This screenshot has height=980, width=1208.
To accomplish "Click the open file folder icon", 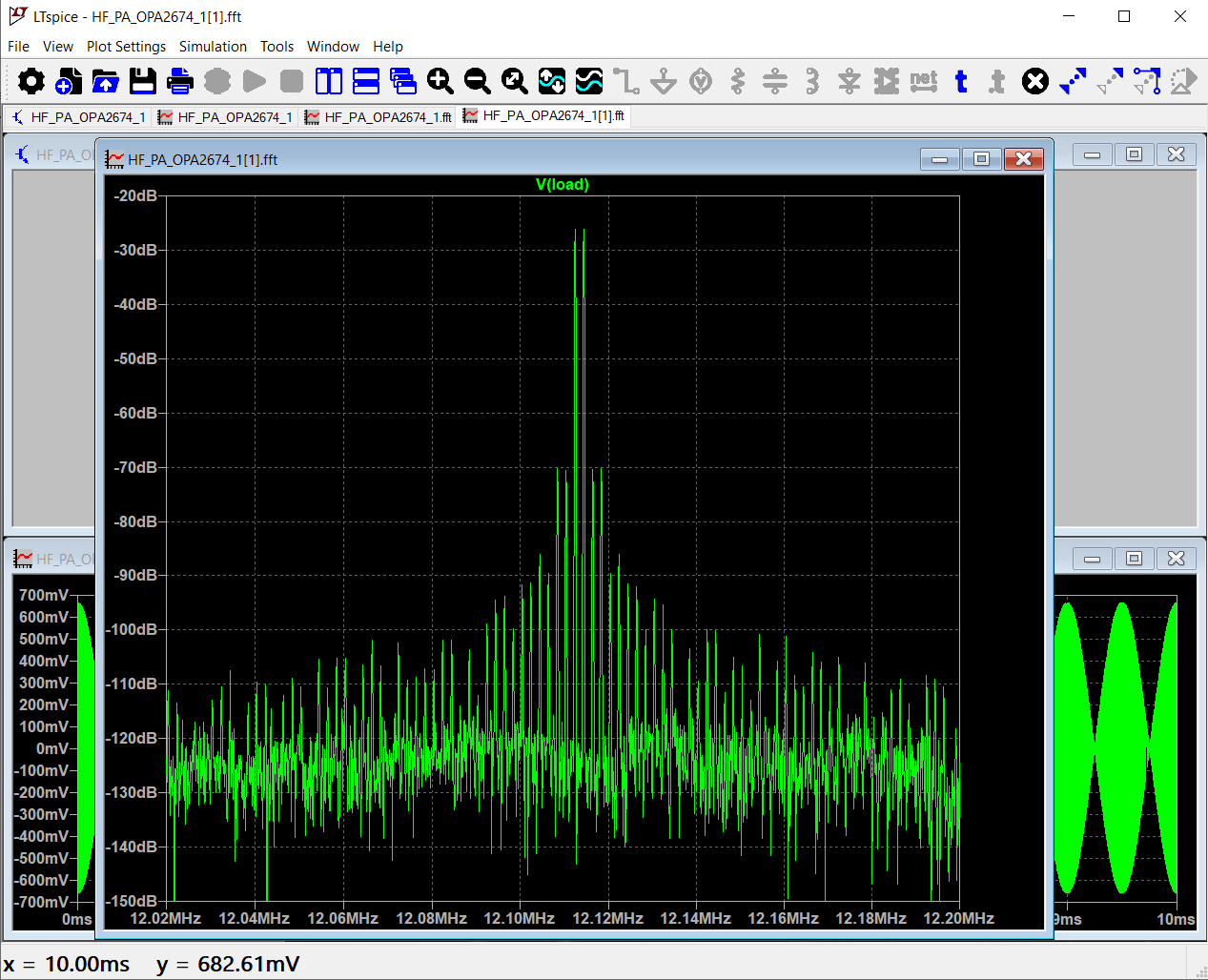I will (105, 82).
